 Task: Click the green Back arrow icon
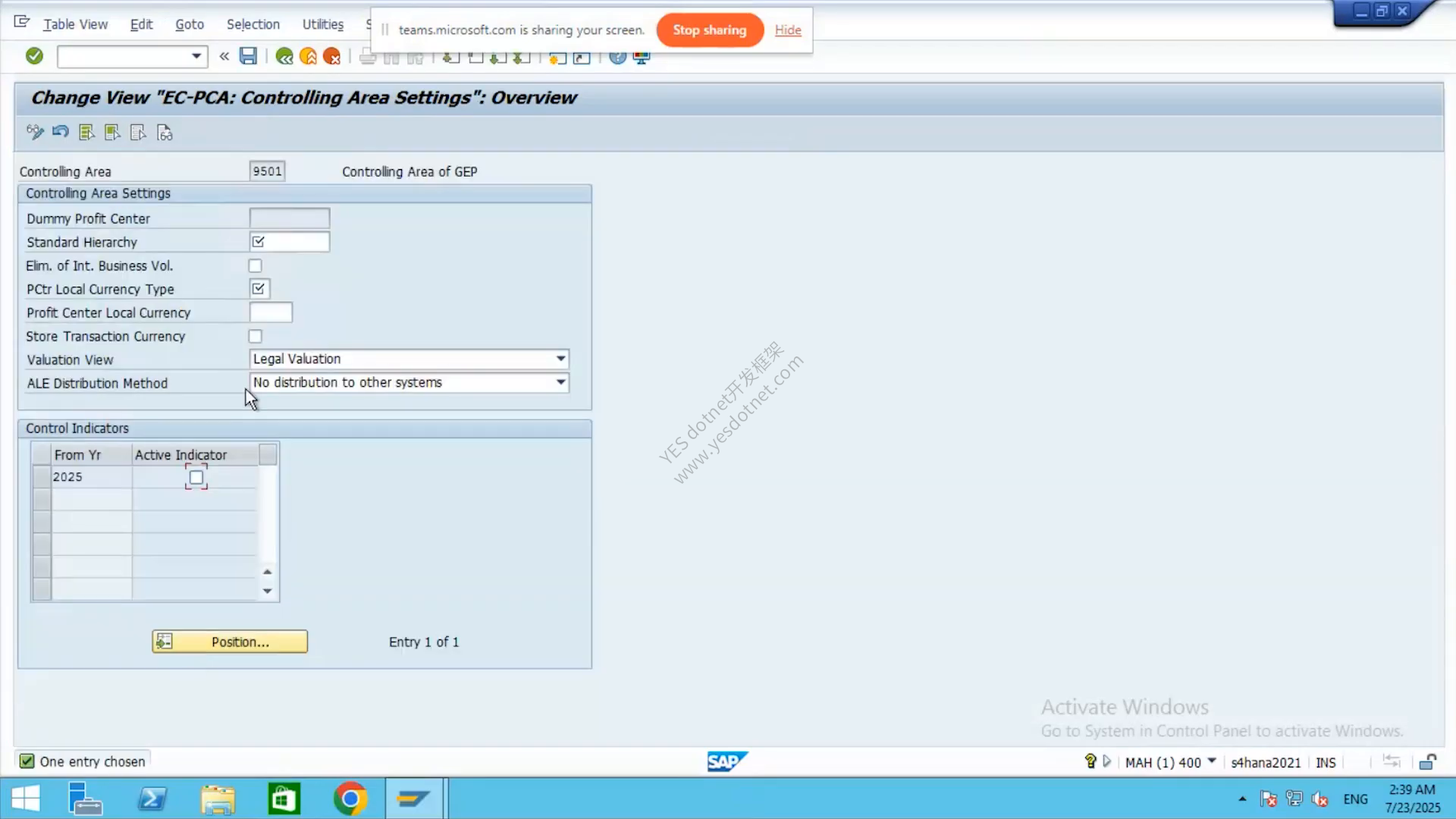(284, 56)
